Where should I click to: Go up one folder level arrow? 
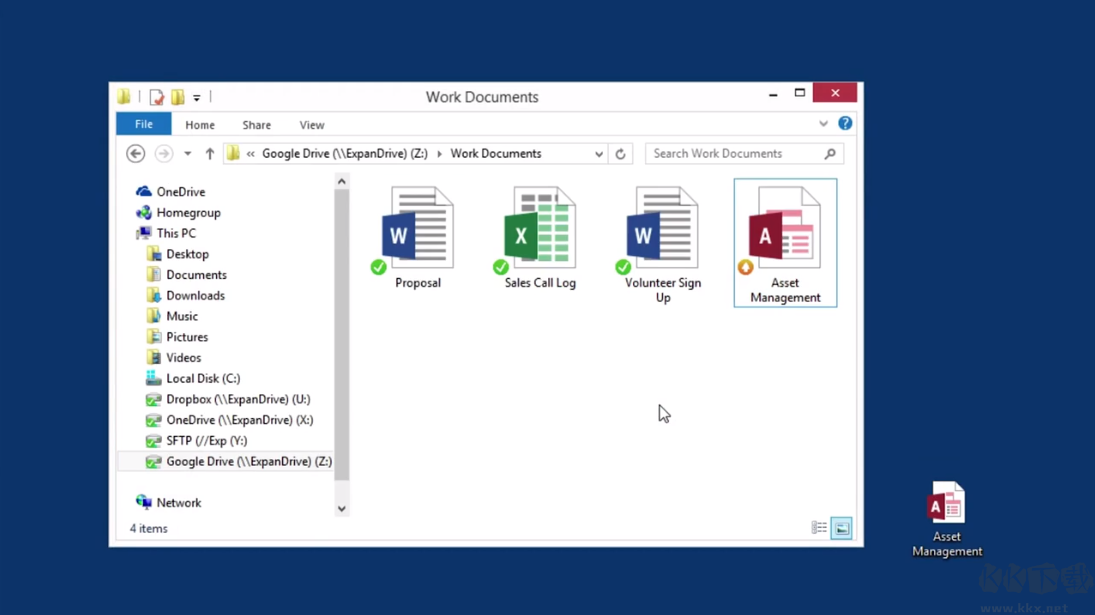point(210,154)
